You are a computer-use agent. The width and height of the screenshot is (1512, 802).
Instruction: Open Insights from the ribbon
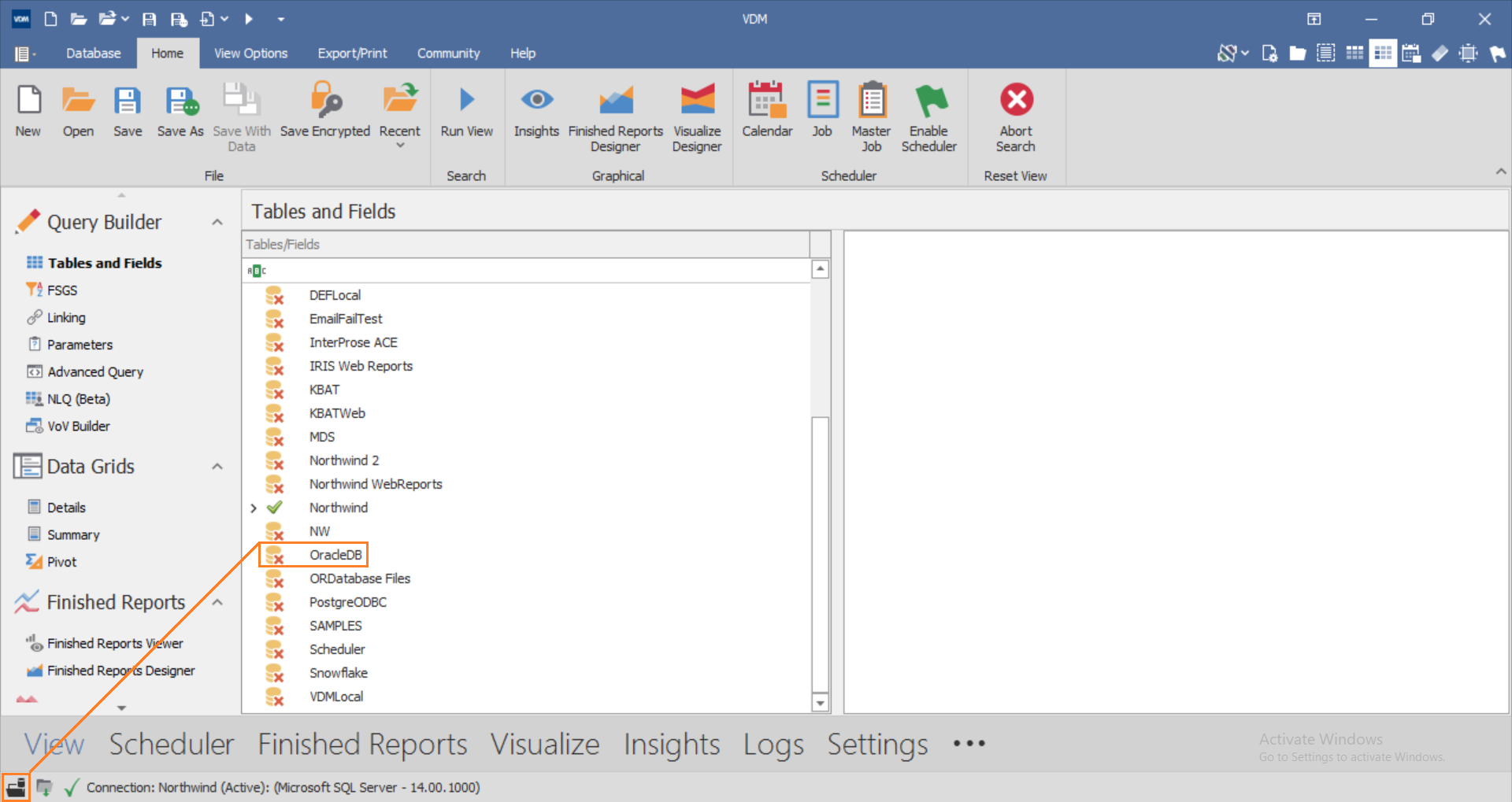(x=536, y=111)
